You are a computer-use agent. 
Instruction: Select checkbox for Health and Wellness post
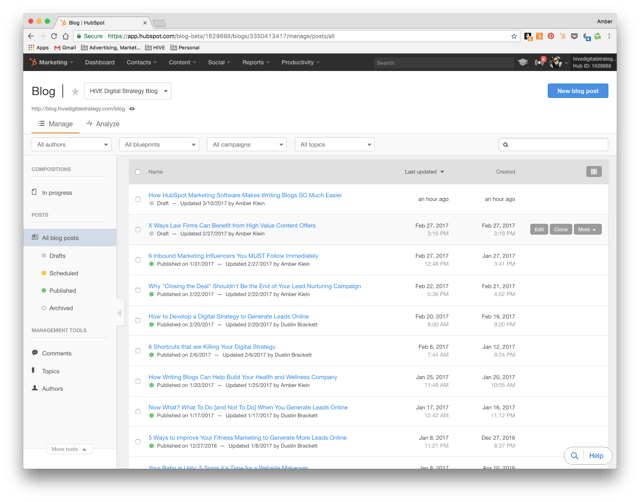click(138, 381)
